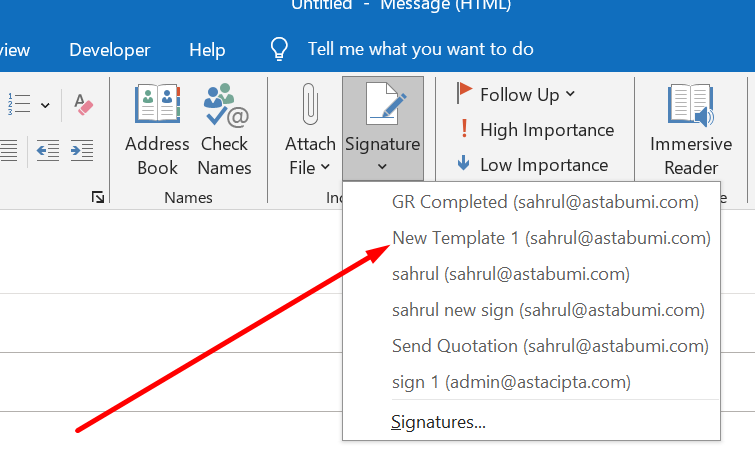Open the numbering list dropdown arrow
The height and width of the screenshot is (470, 755).
(x=44, y=104)
